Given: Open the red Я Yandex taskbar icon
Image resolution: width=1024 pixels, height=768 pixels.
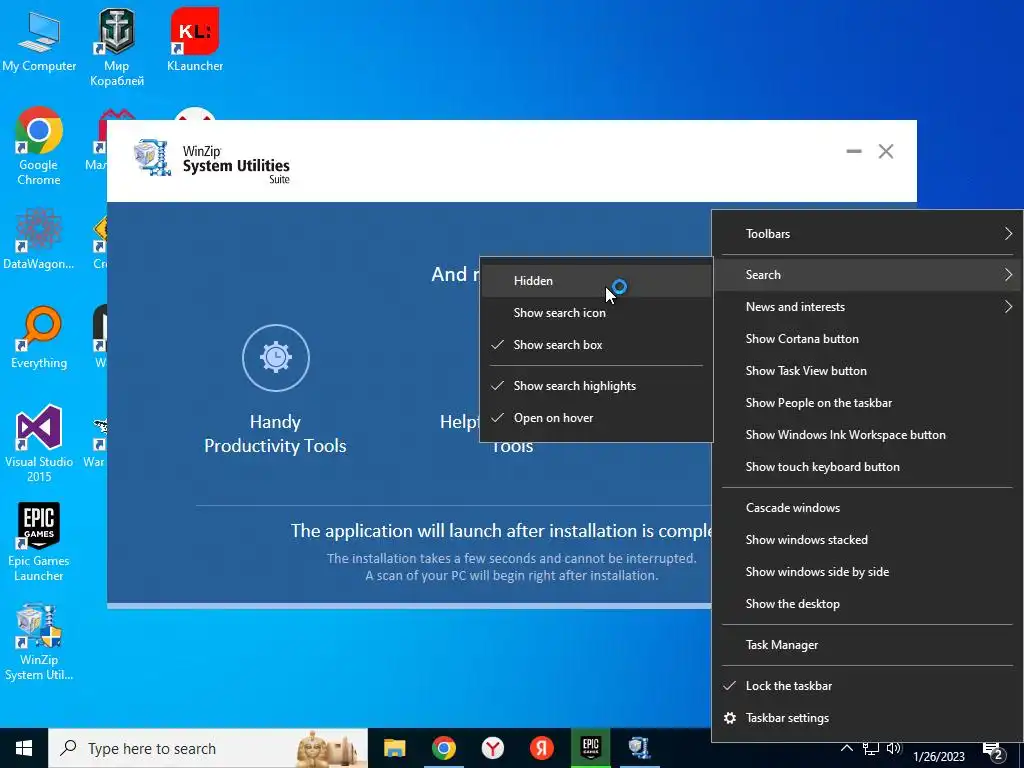Looking at the screenshot, I should [x=541, y=748].
